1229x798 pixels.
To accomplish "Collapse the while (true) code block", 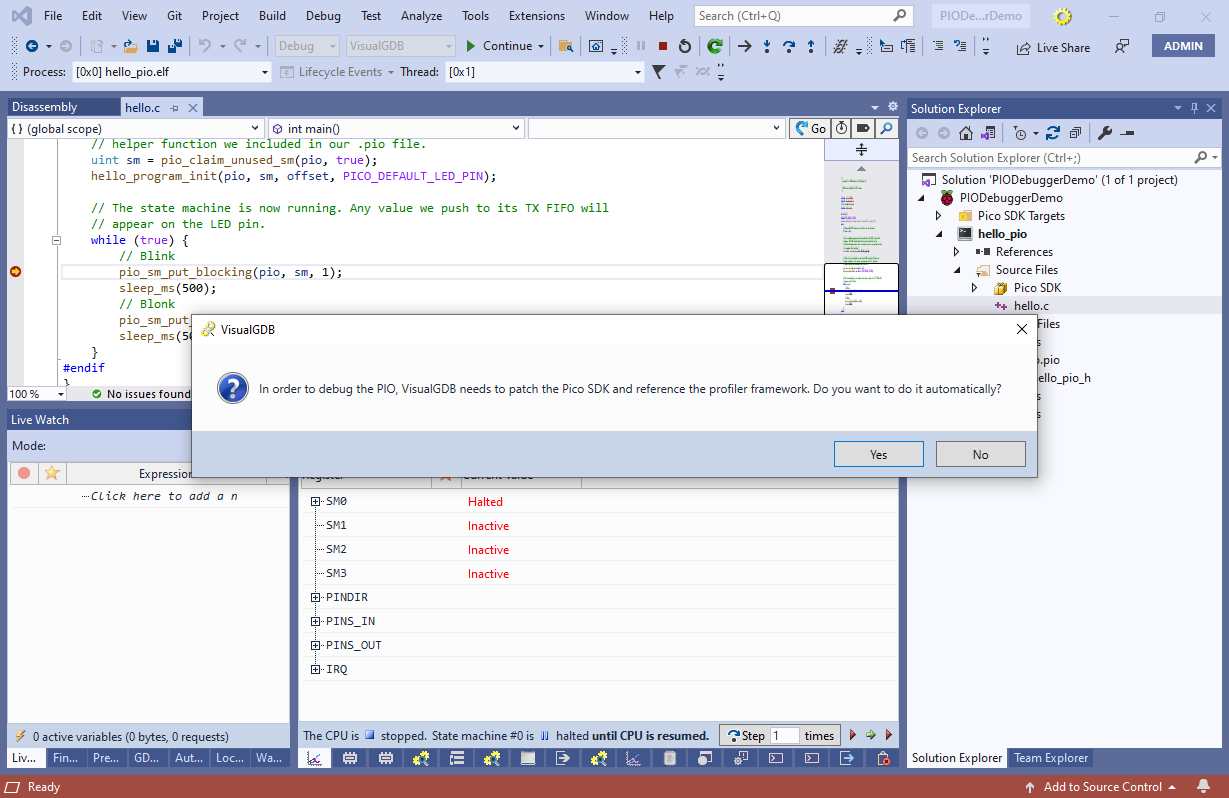I will point(56,240).
